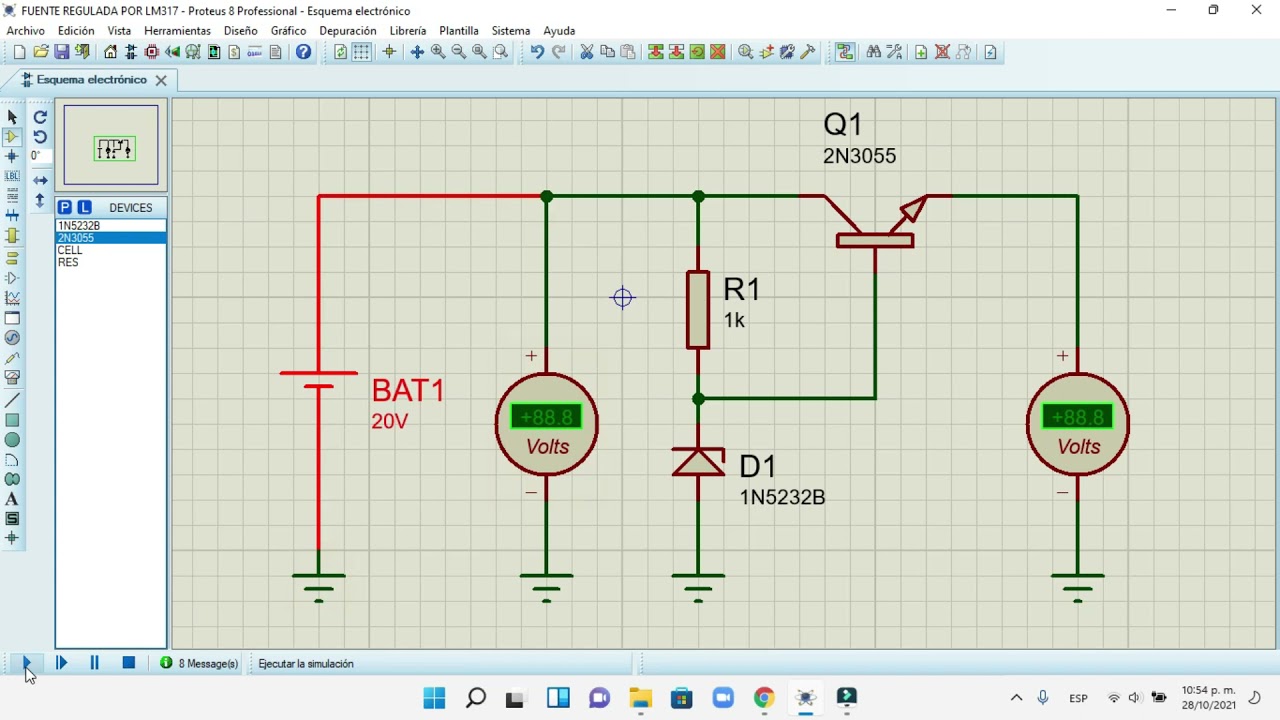Screen dimensions: 1280x720
Task: Rotate component clockwise
Action: click(x=40, y=117)
